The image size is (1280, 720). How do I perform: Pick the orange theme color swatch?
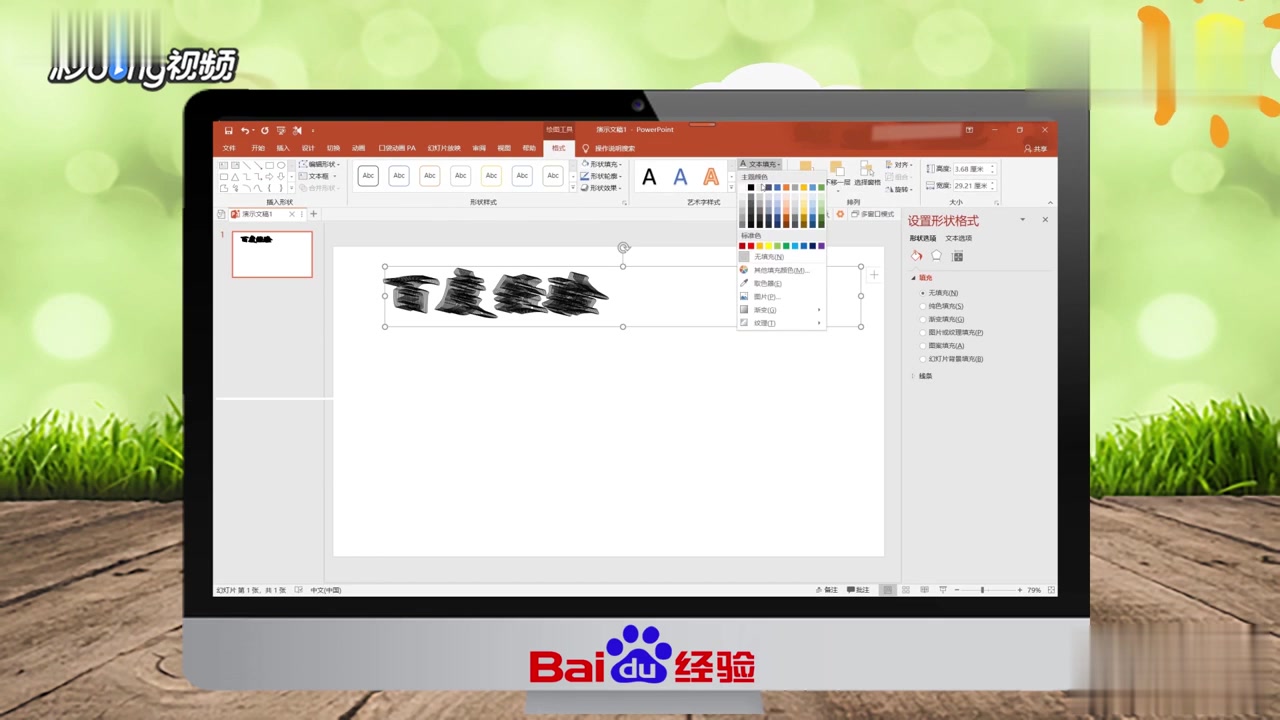click(786, 187)
